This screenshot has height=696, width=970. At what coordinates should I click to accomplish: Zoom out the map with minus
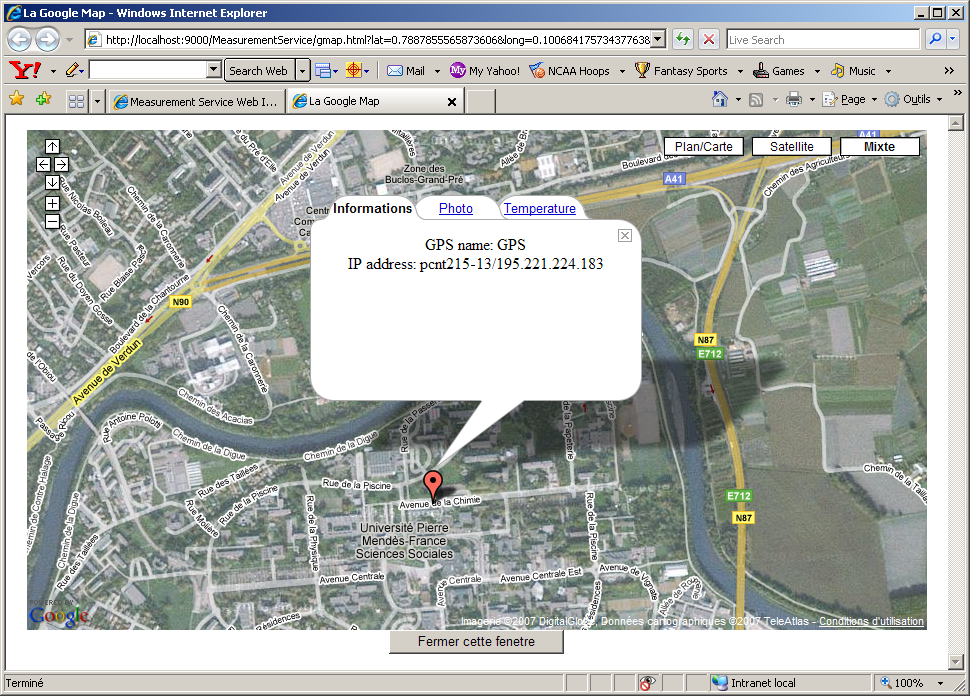pos(53,221)
